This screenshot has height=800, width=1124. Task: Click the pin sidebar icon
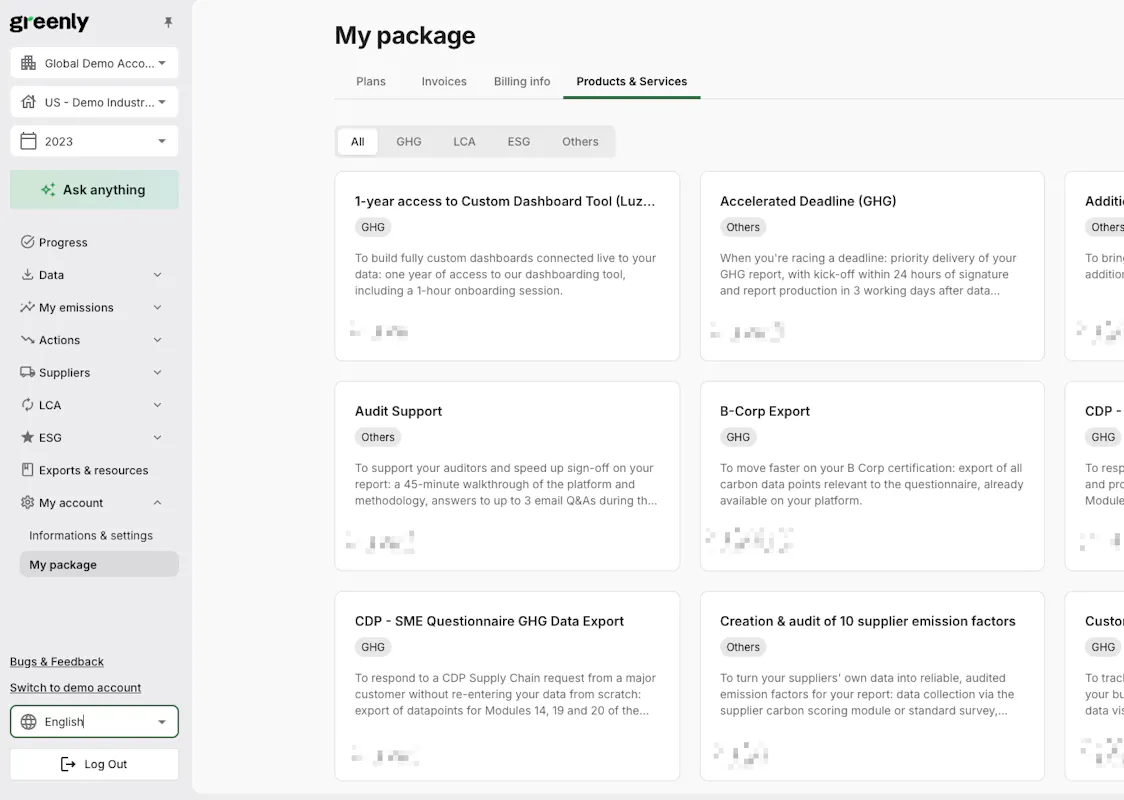[168, 22]
